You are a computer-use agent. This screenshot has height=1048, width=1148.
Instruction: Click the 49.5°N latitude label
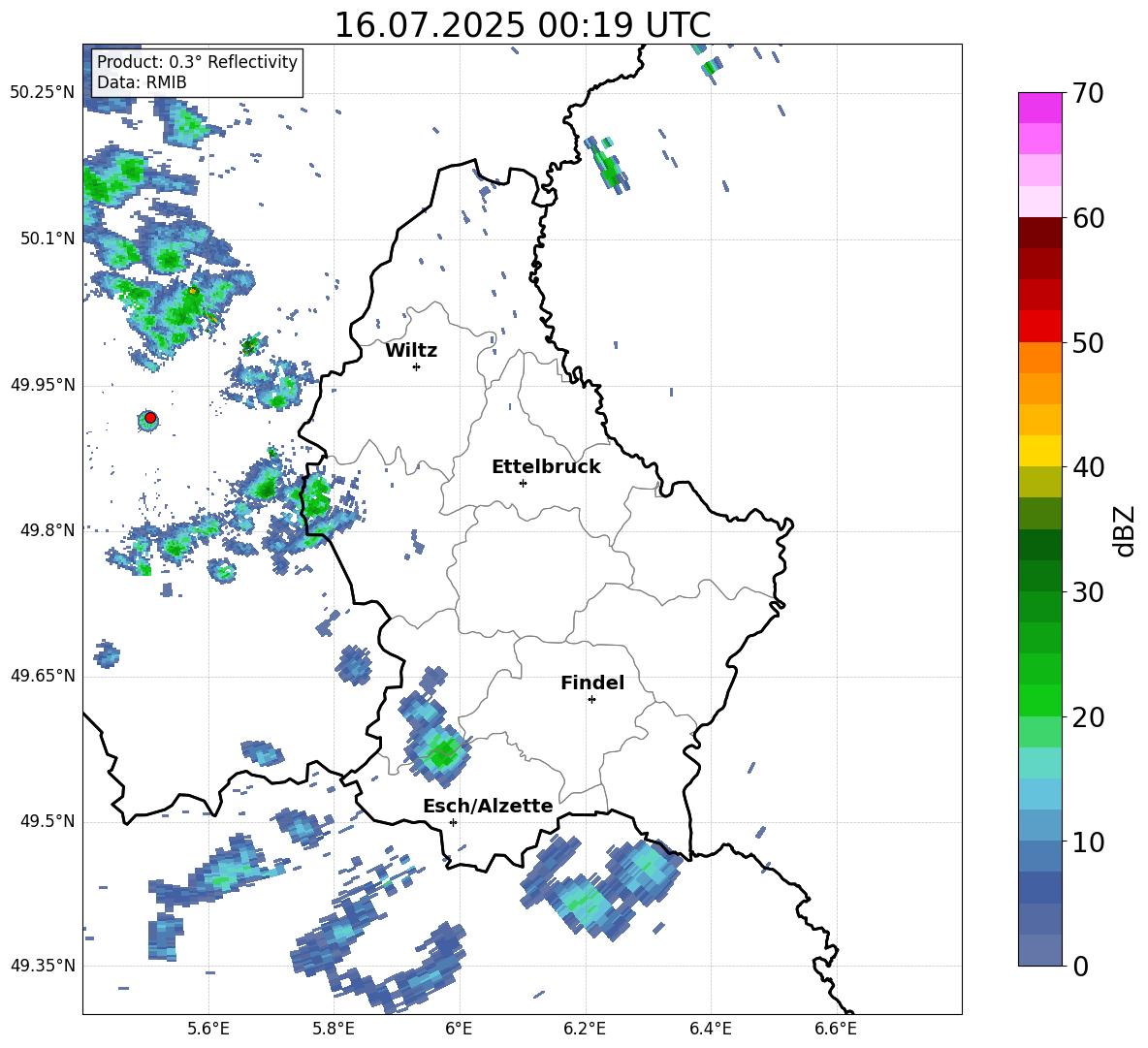[48, 821]
